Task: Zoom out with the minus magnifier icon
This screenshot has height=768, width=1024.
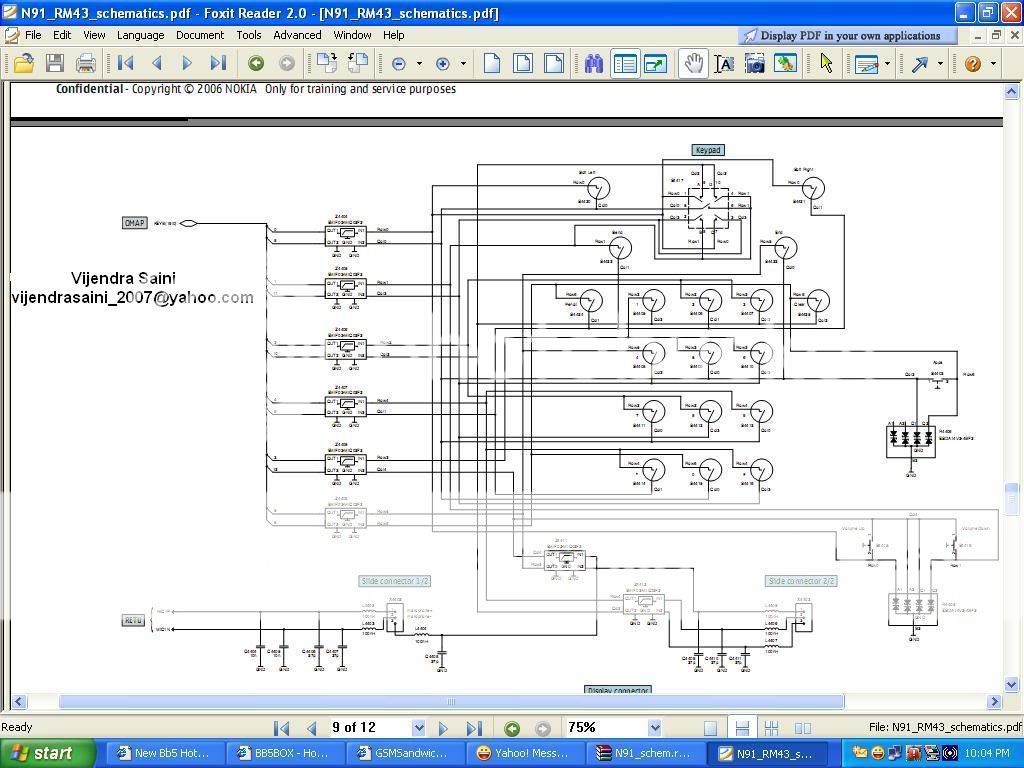Action: point(399,63)
